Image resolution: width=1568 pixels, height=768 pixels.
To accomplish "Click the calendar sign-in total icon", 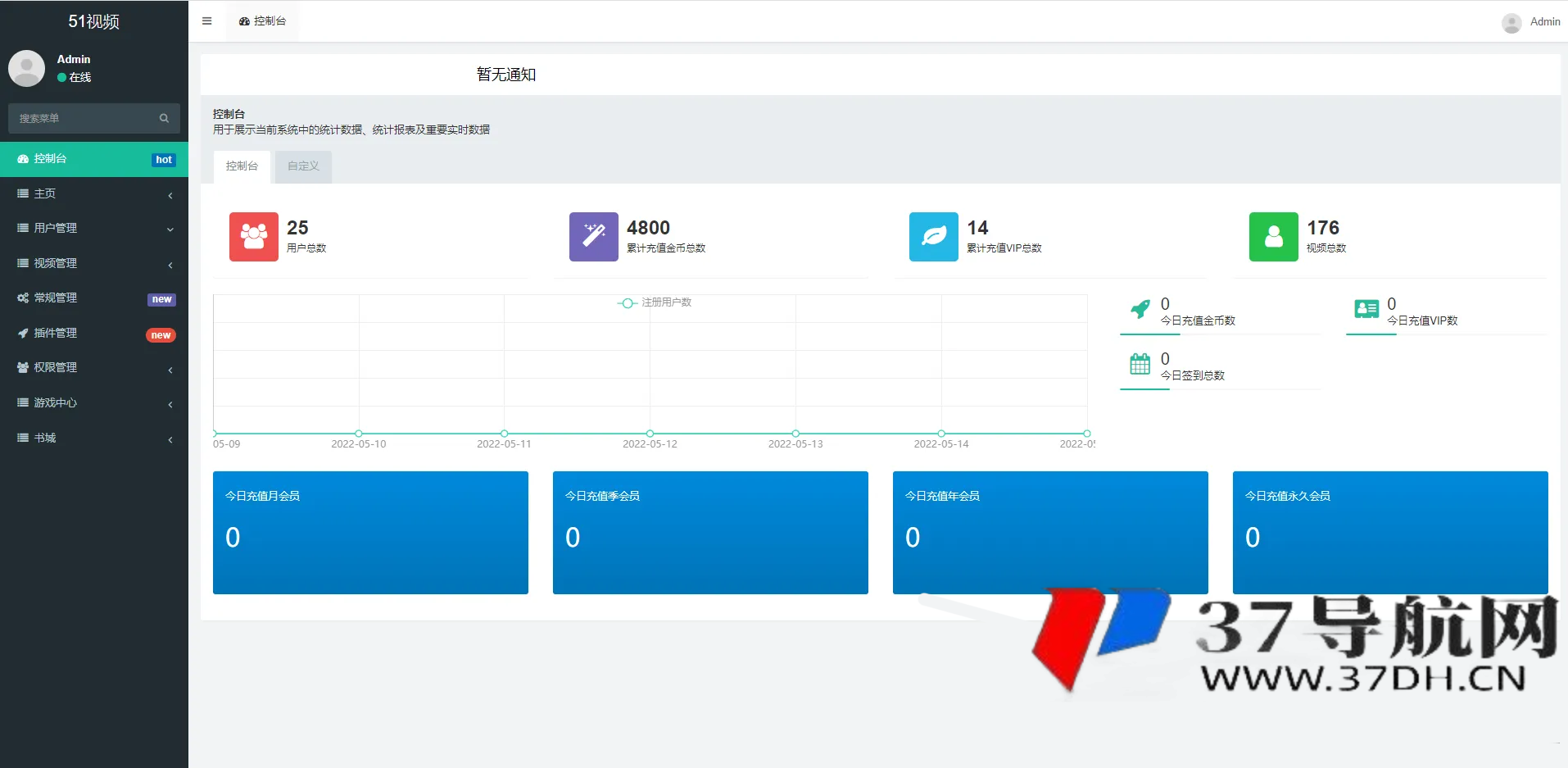I will (x=1140, y=364).
